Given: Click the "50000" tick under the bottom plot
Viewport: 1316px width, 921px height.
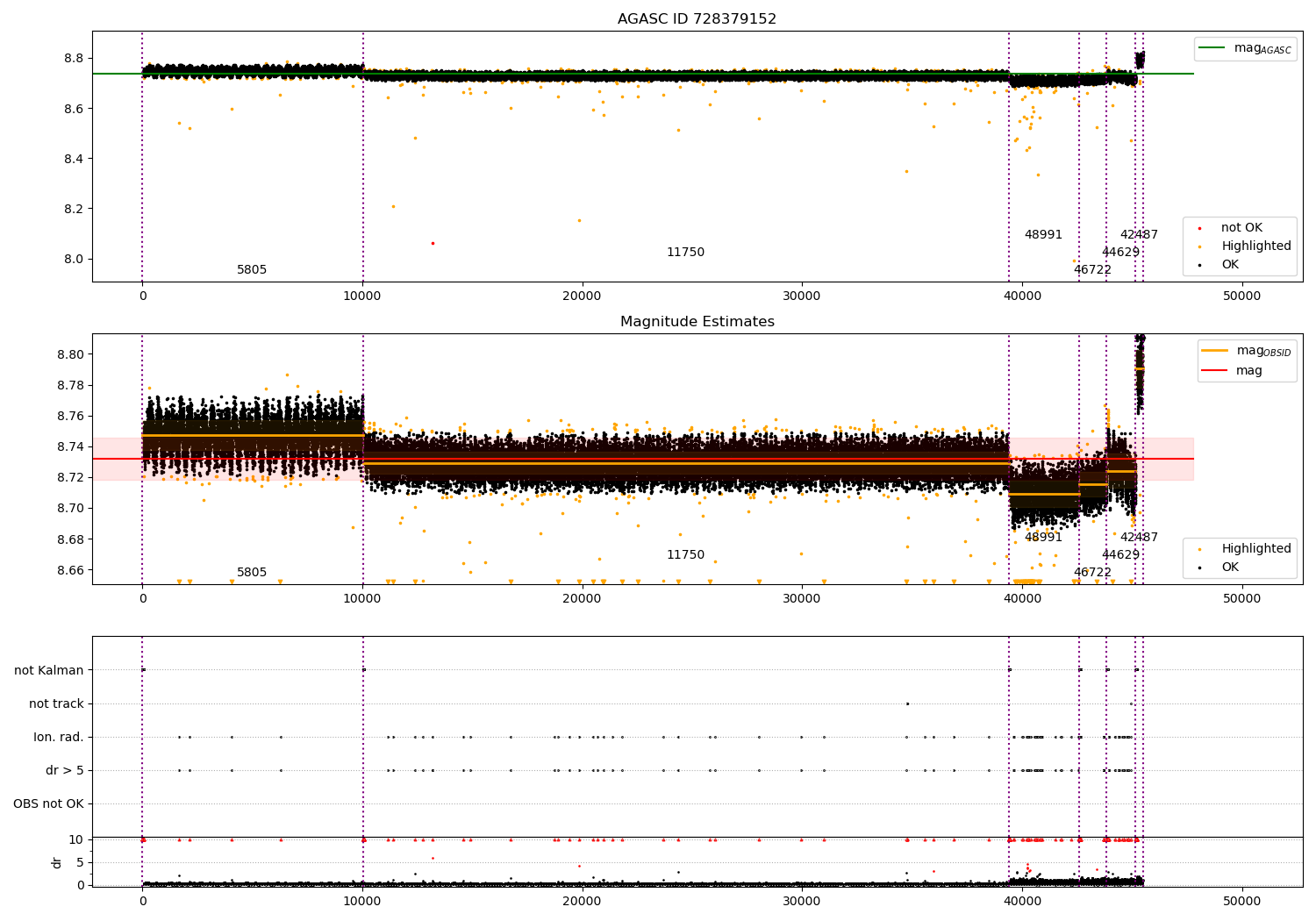Looking at the screenshot, I should 1242,901.
